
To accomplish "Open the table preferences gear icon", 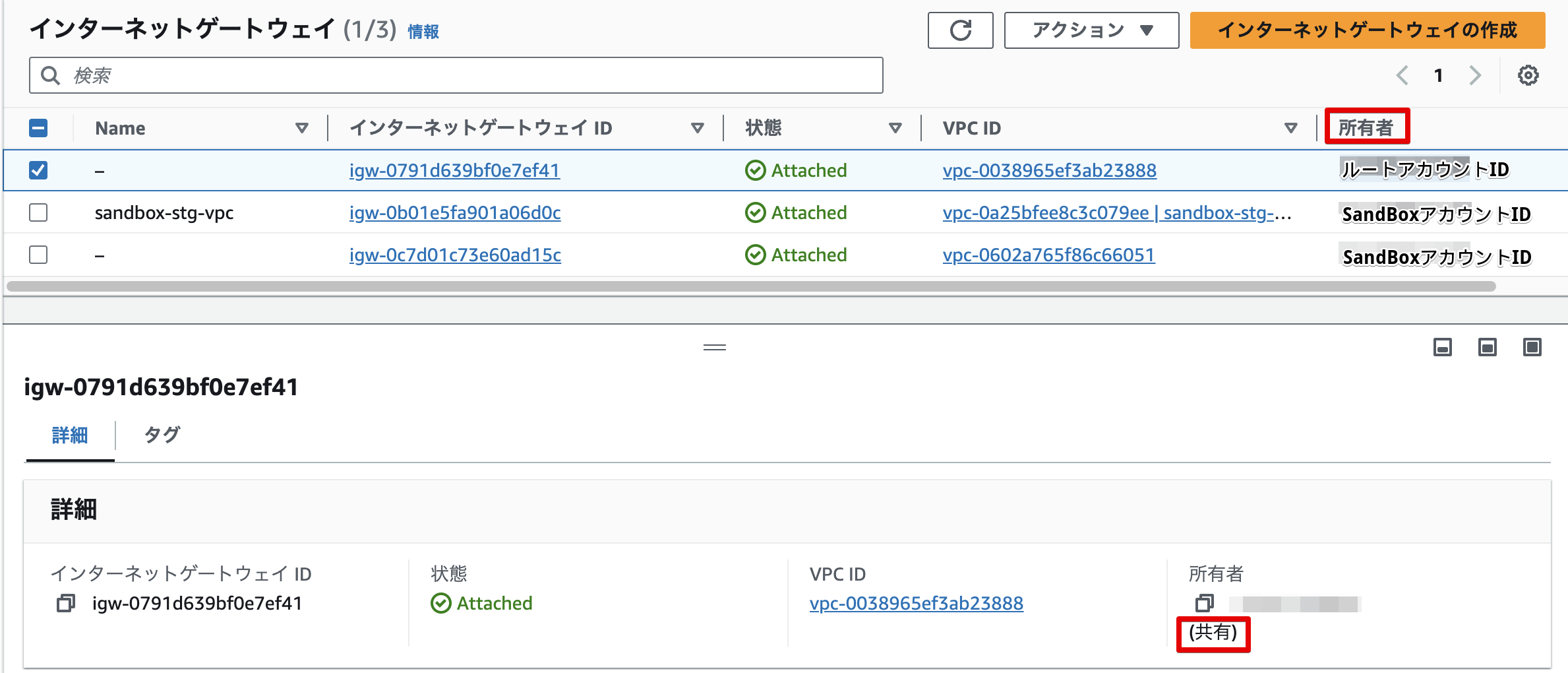I will pyautogui.click(x=1529, y=75).
